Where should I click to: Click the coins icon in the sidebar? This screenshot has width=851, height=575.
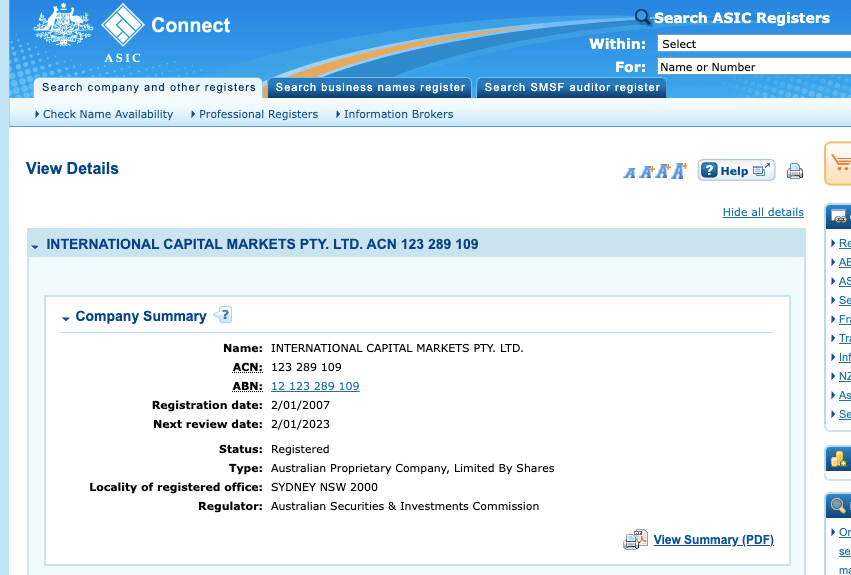[839, 459]
